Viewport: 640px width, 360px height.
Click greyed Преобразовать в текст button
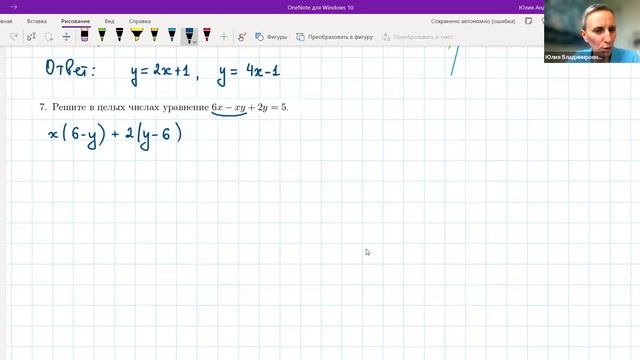point(418,37)
